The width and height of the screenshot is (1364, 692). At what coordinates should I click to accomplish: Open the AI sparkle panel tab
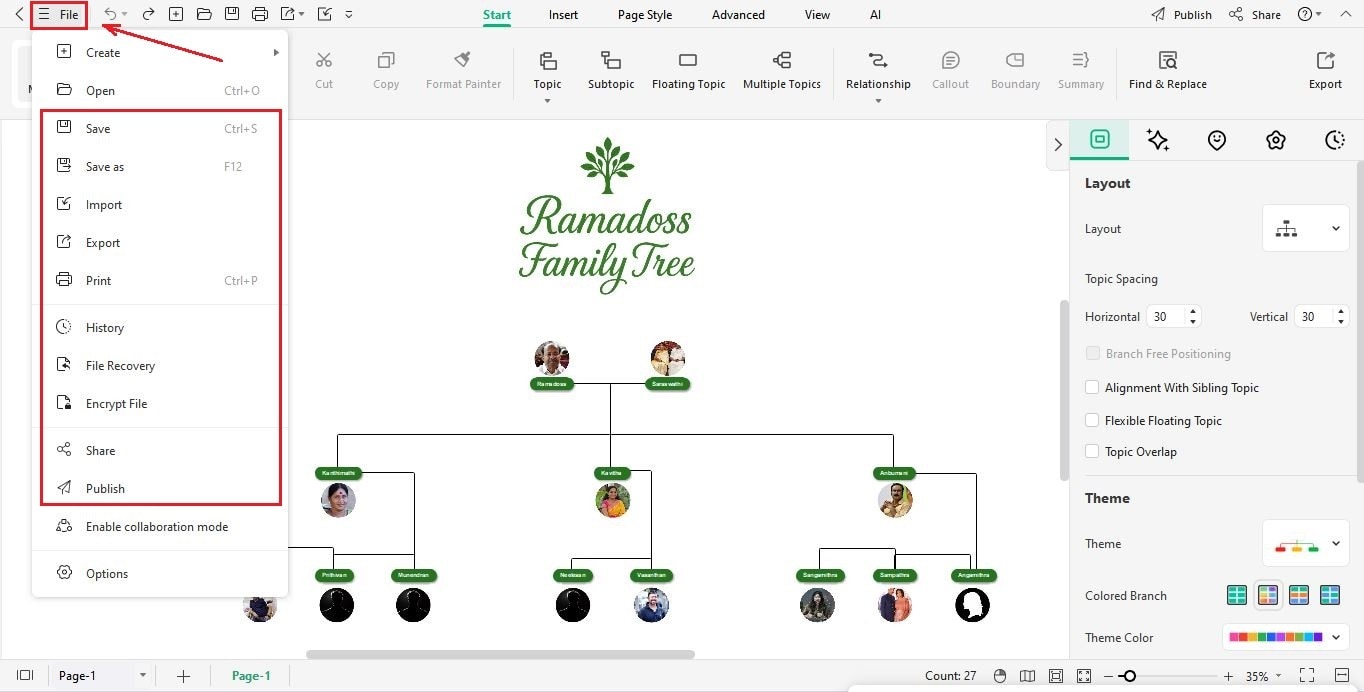tap(1158, 140)
